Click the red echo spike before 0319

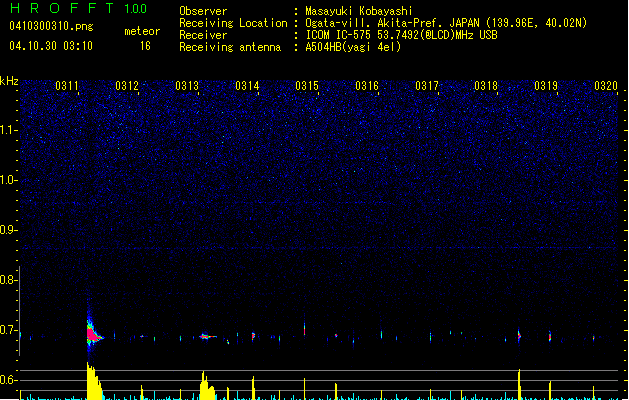(x=519, y=335)
